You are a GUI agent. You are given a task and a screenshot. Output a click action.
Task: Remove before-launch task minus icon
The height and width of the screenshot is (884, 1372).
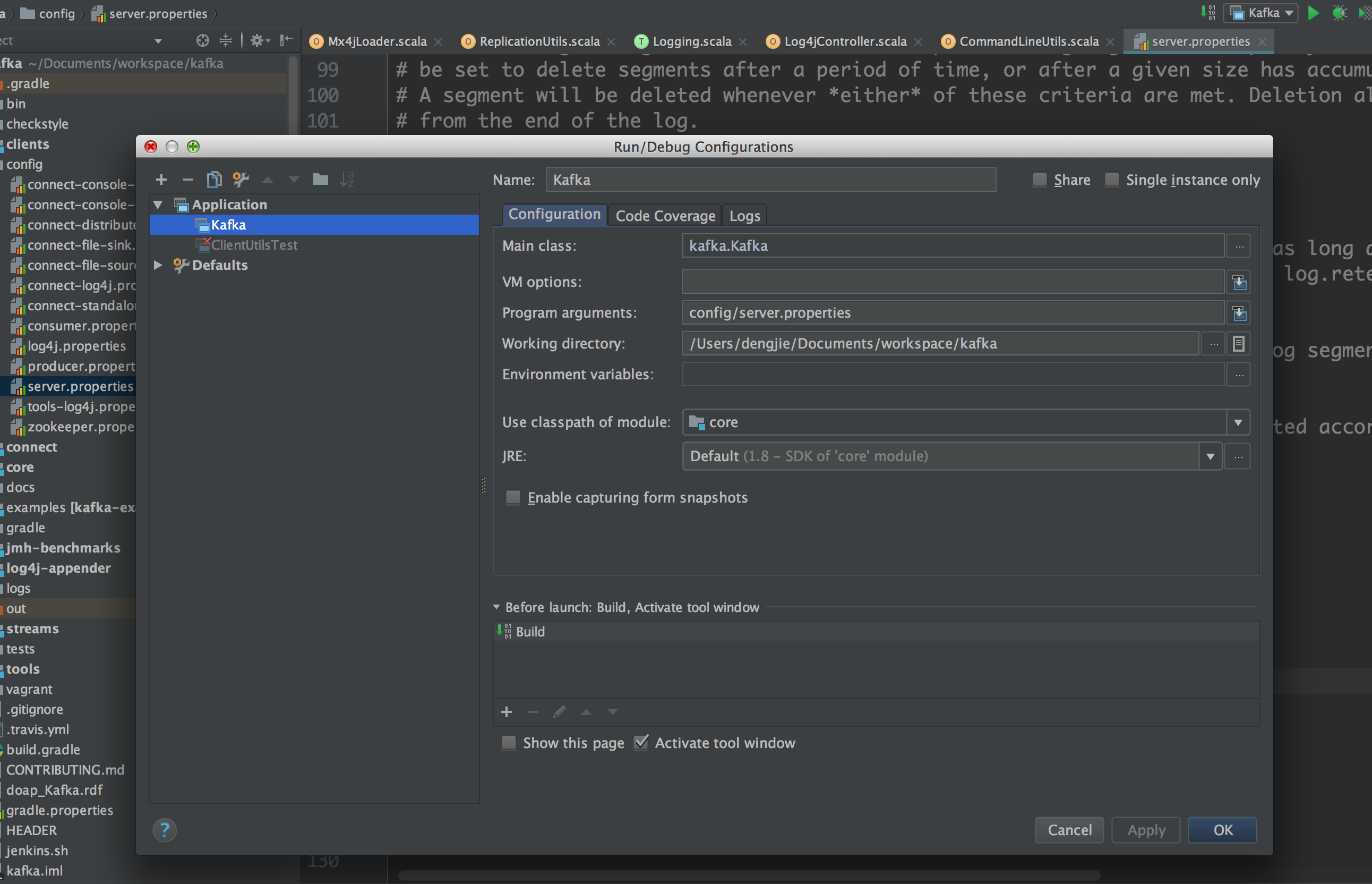point(533,712)
